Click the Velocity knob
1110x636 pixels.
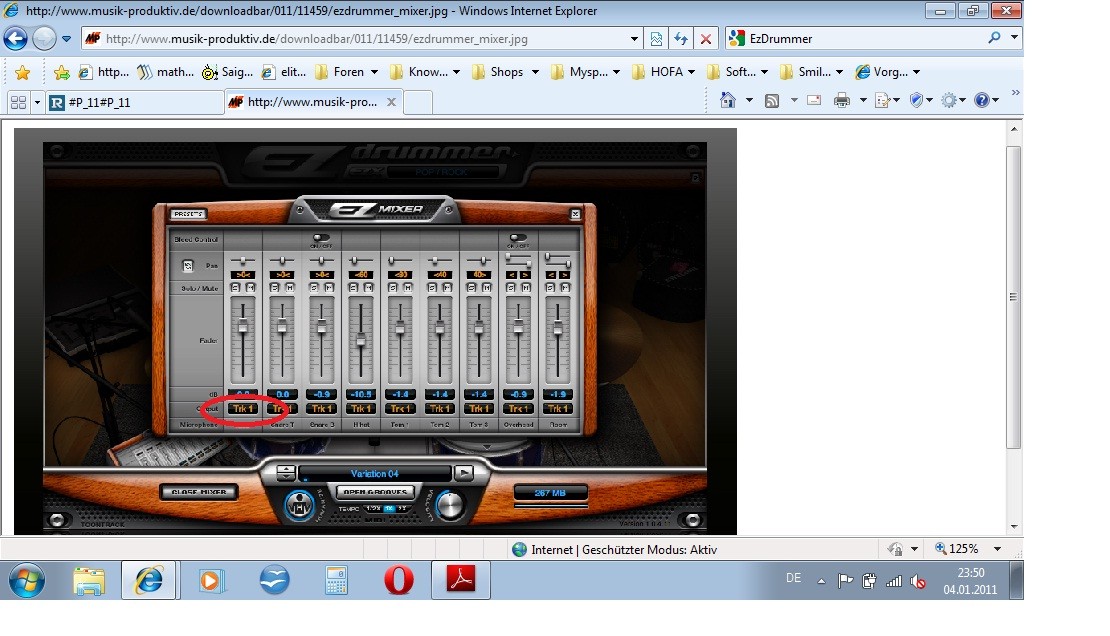point(450,505)
